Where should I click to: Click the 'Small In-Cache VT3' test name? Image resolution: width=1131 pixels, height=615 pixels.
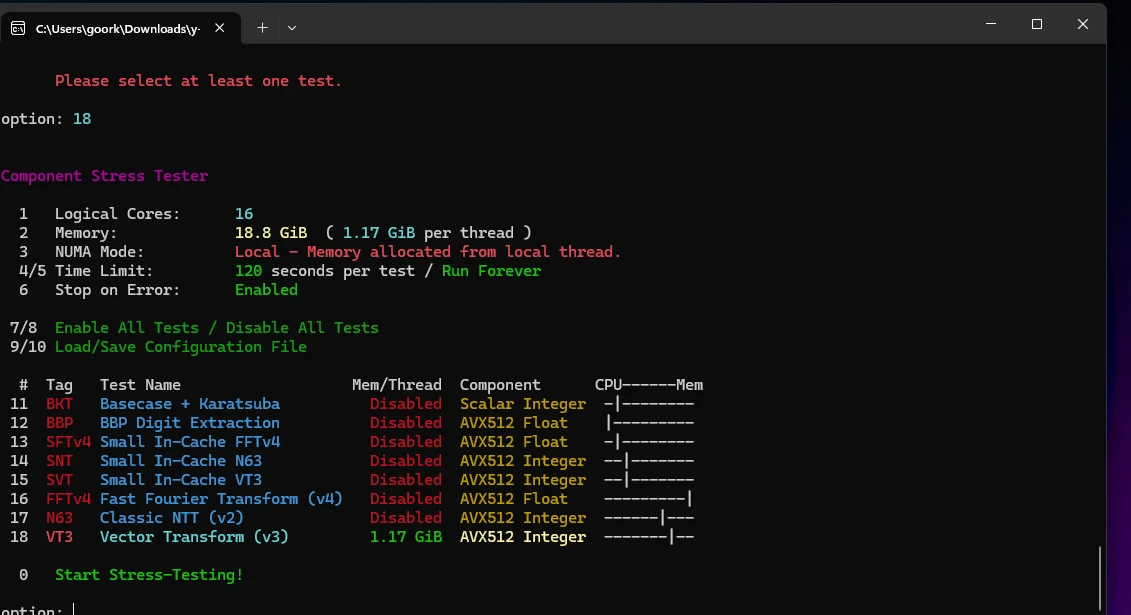click(x=180, y=479)
